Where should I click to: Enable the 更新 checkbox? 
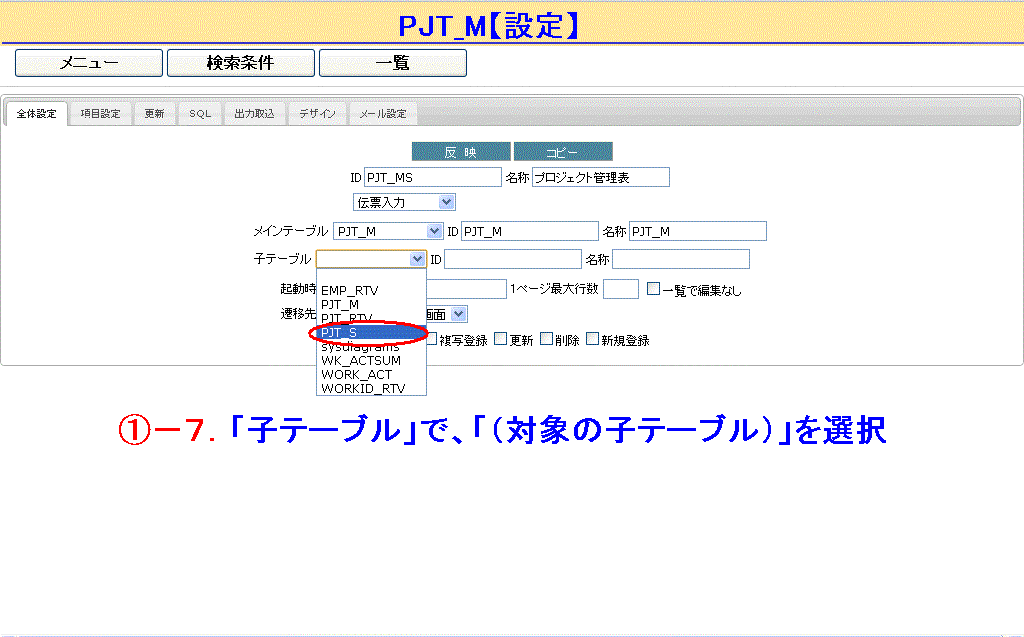(x=501, y=339)
